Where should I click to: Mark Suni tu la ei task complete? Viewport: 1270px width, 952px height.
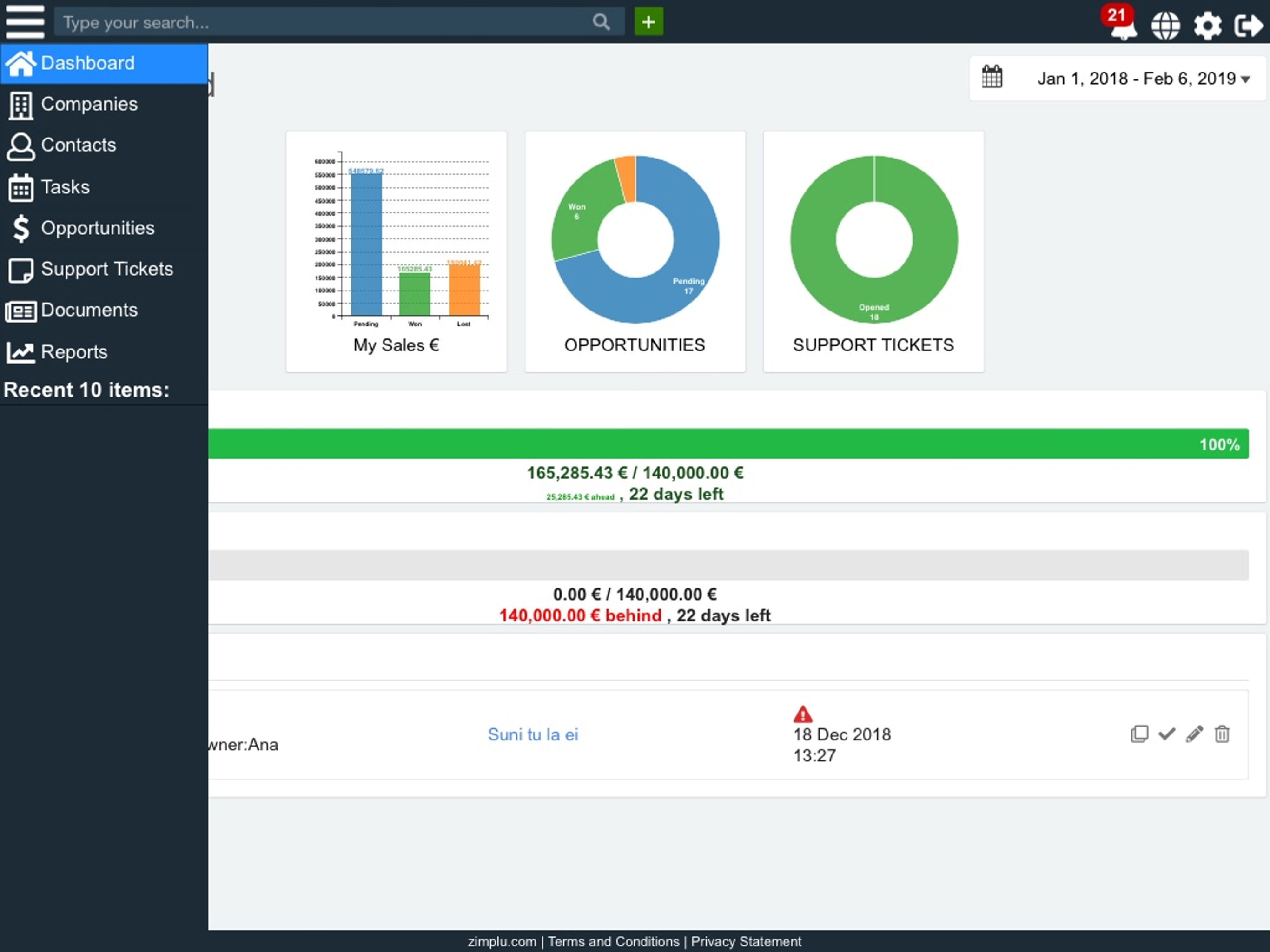(1167, 734)
